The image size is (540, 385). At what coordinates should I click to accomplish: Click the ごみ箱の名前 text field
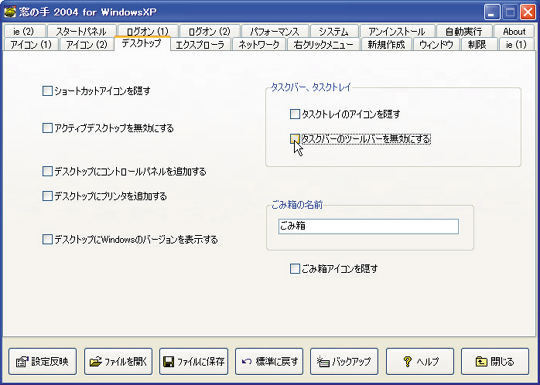click(x=368, y=227)
